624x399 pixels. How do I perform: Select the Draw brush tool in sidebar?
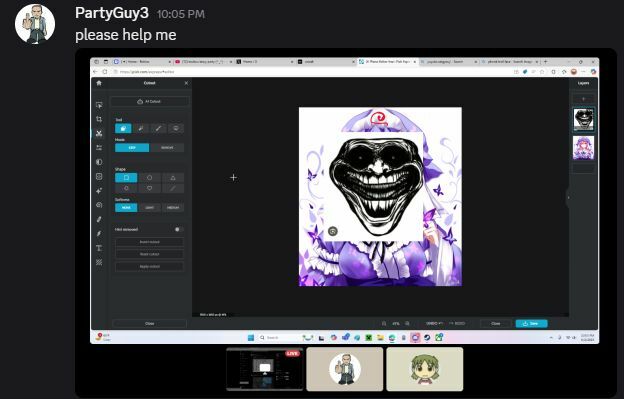click(x=99, y=219)
